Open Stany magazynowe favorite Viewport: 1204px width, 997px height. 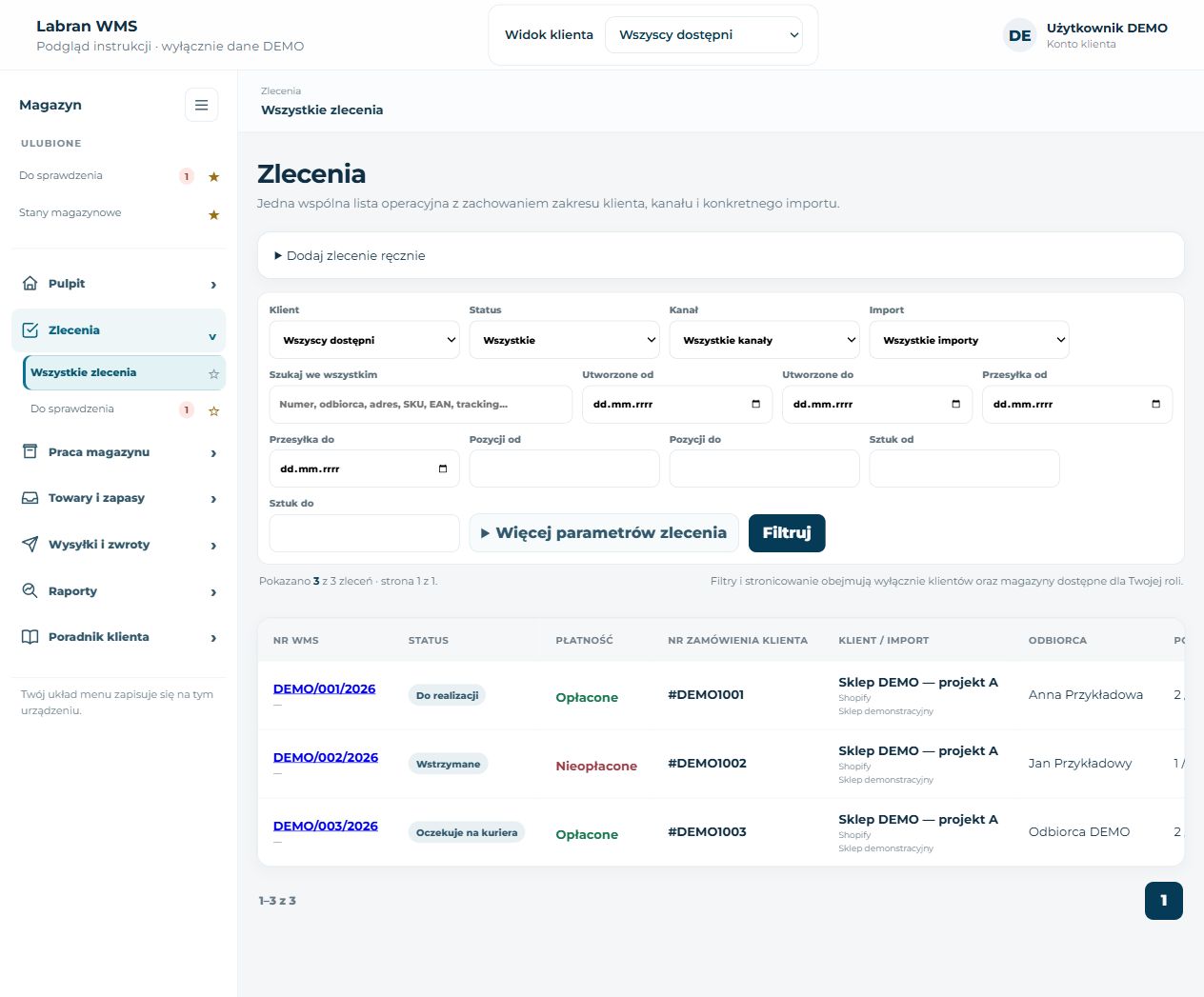(70, 212)
